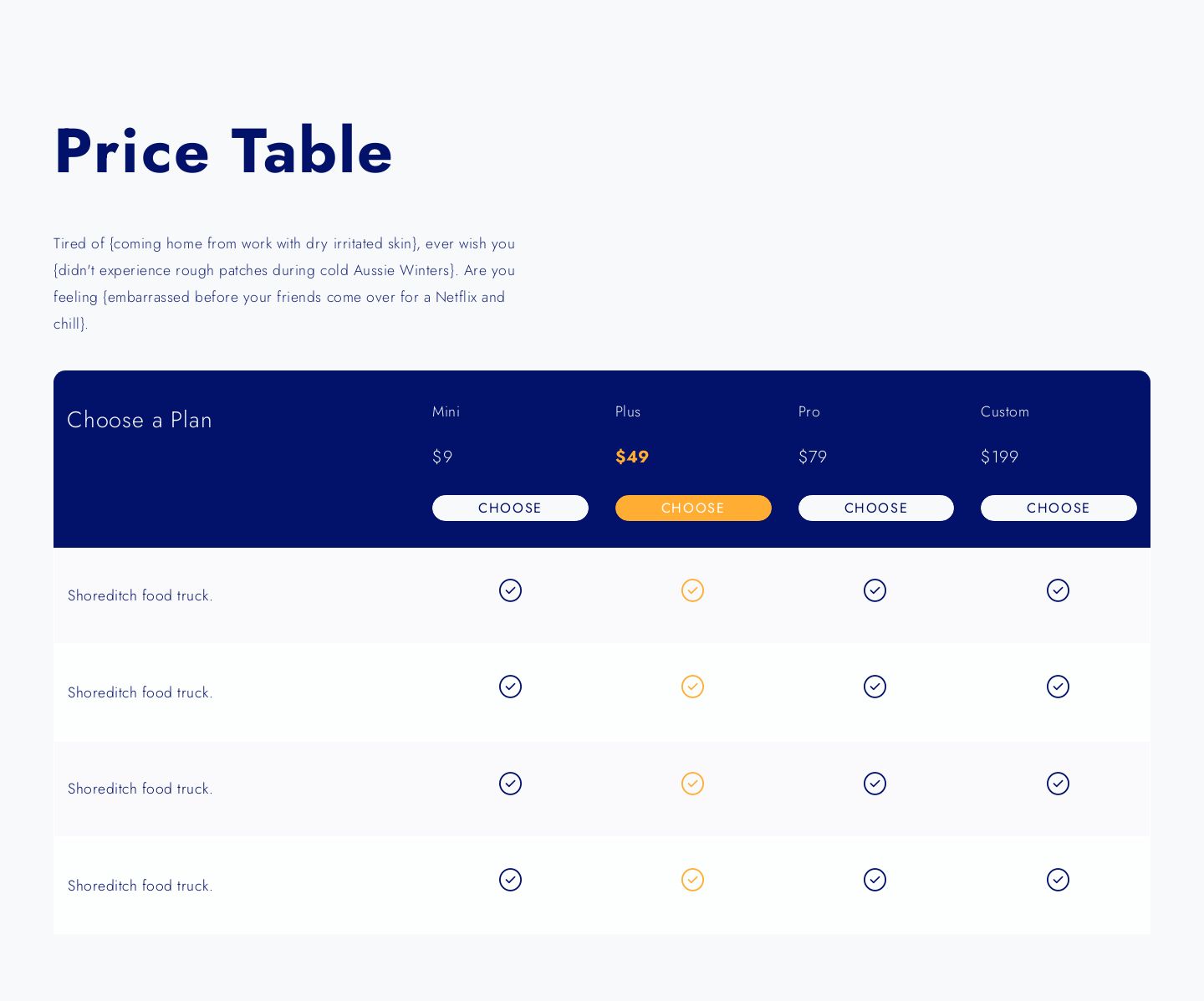Click the Choose a Plan header text
Screen dimensions: 1204x1001
pos(140,420)
